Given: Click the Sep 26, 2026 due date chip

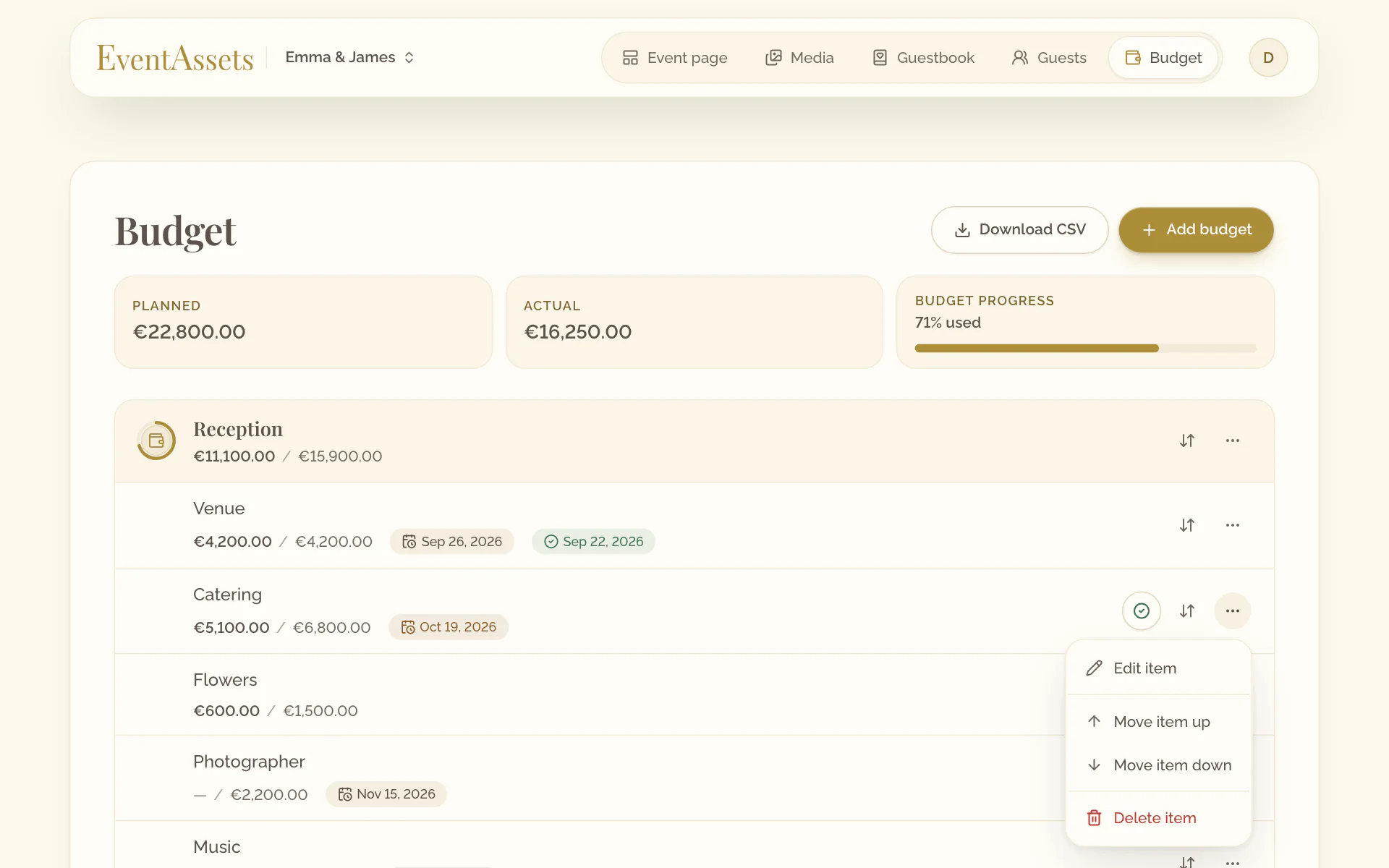Looking at the screenshot, I should click(x=452, y=542).
